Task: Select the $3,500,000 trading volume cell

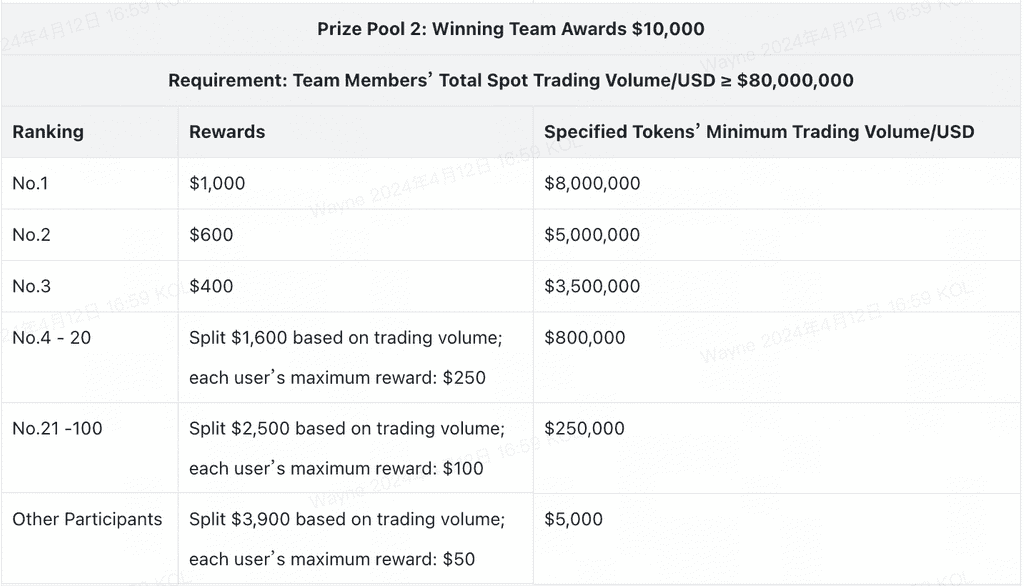Action: point(592,286)
